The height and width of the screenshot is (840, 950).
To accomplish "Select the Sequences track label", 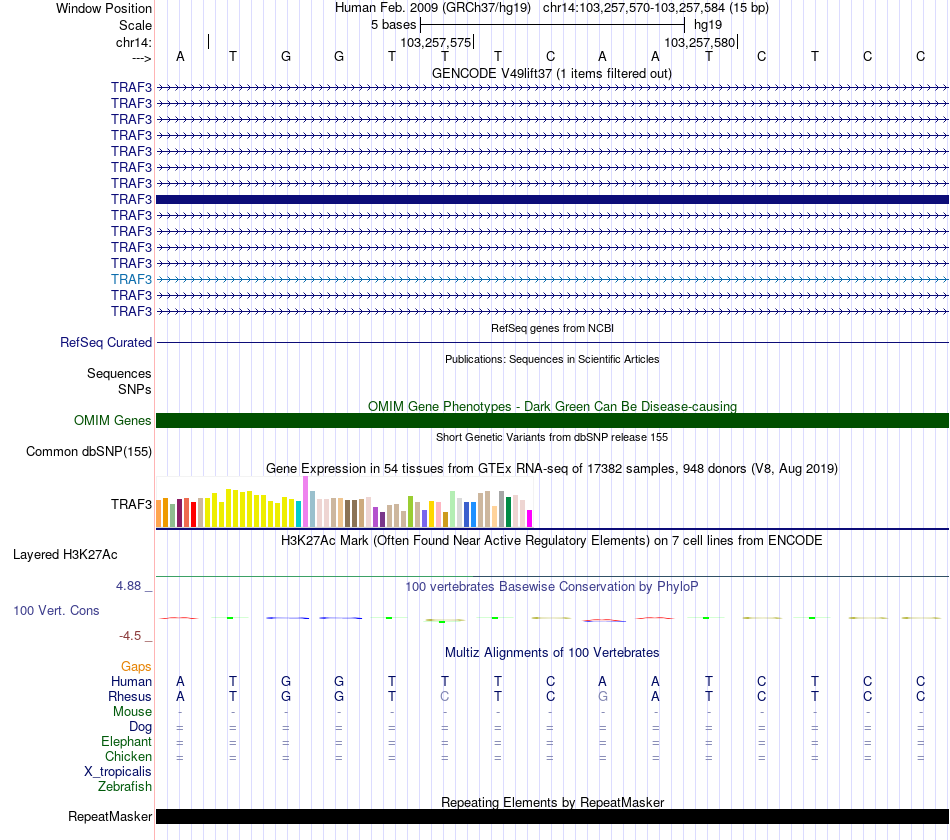I will (119, 373).
